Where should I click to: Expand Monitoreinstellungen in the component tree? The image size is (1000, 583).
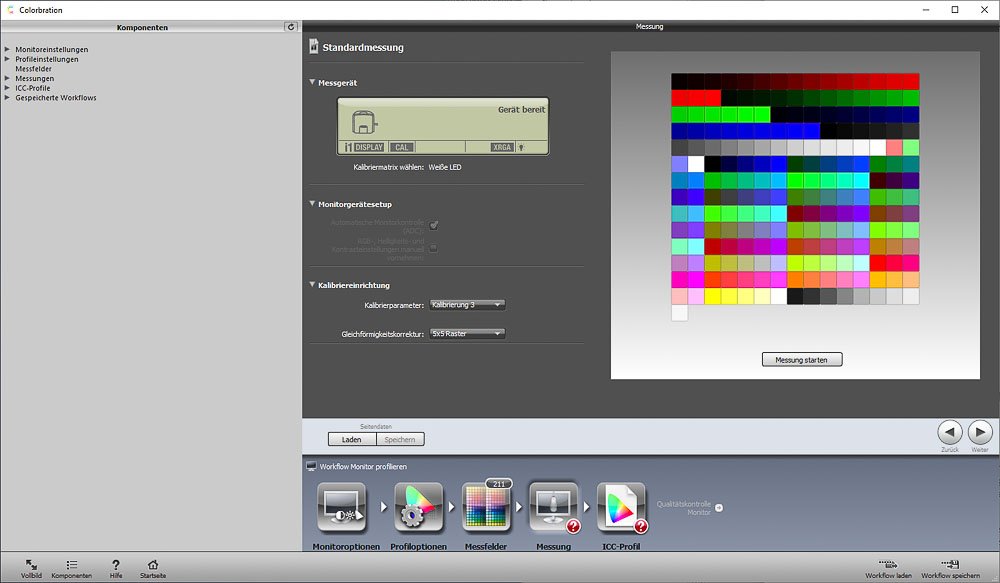(x=7, y=49)
